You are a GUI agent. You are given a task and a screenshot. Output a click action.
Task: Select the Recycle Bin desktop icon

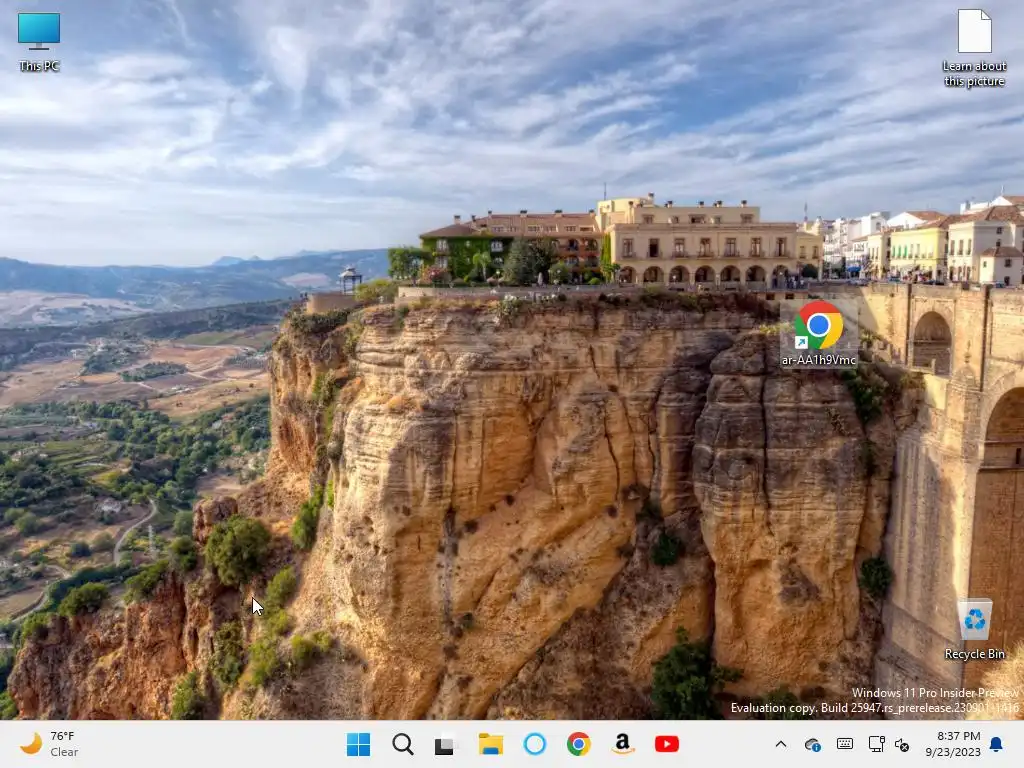pyautogui.click(x=974, y=630)
